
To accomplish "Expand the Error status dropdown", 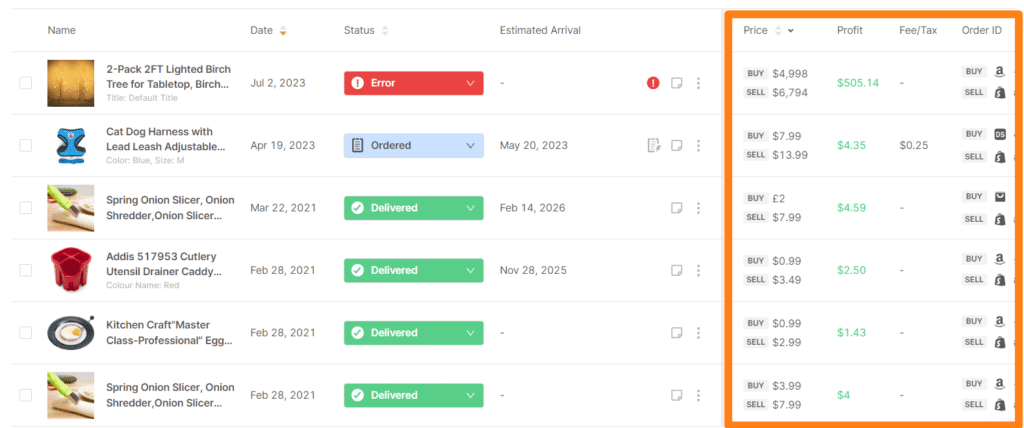I will 470,83.
